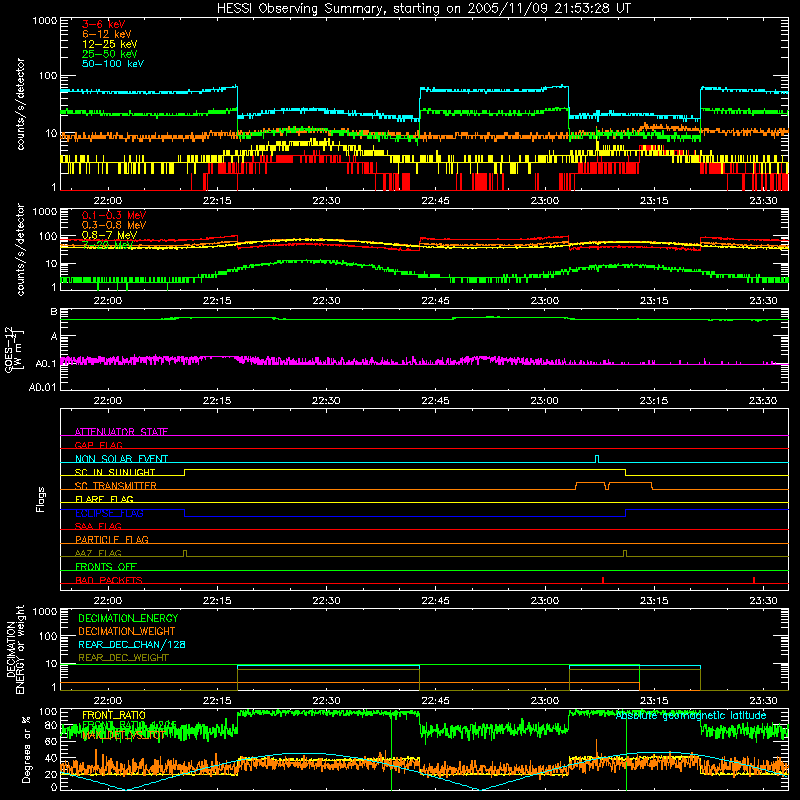Image resolution: width=800 pixels, height=800 pixels.
Task: Select the 25-50 keV legend label
Action: point(110,54)
